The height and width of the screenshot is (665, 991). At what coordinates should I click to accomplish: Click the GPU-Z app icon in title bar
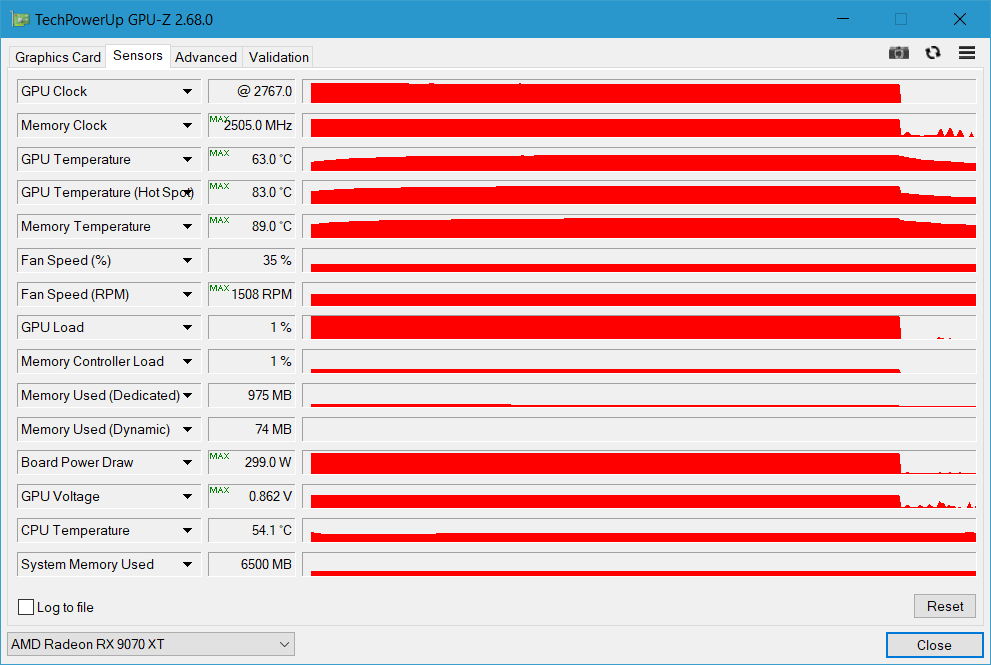coord(20,19)
